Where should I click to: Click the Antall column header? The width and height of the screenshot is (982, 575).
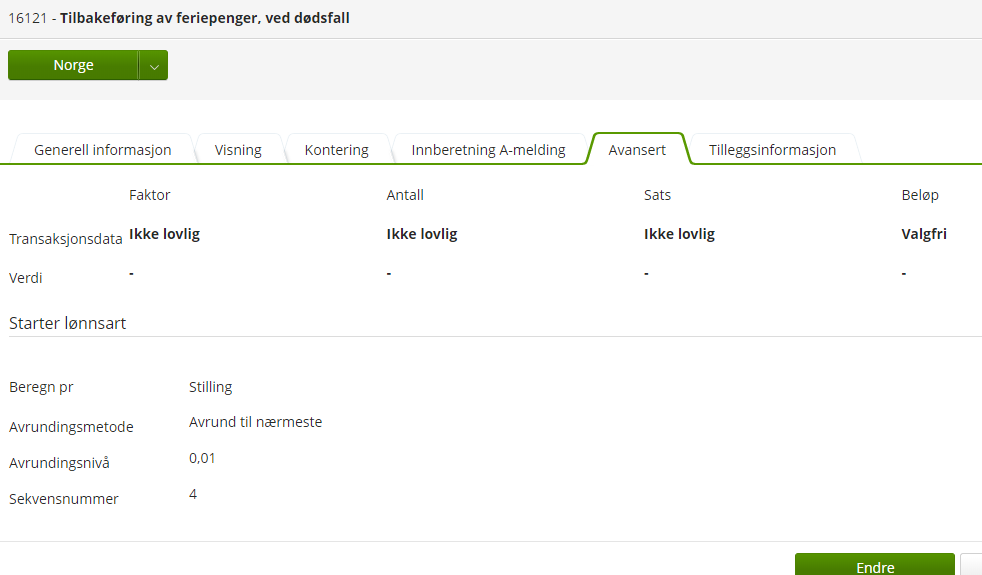click(x=405, y=195)
